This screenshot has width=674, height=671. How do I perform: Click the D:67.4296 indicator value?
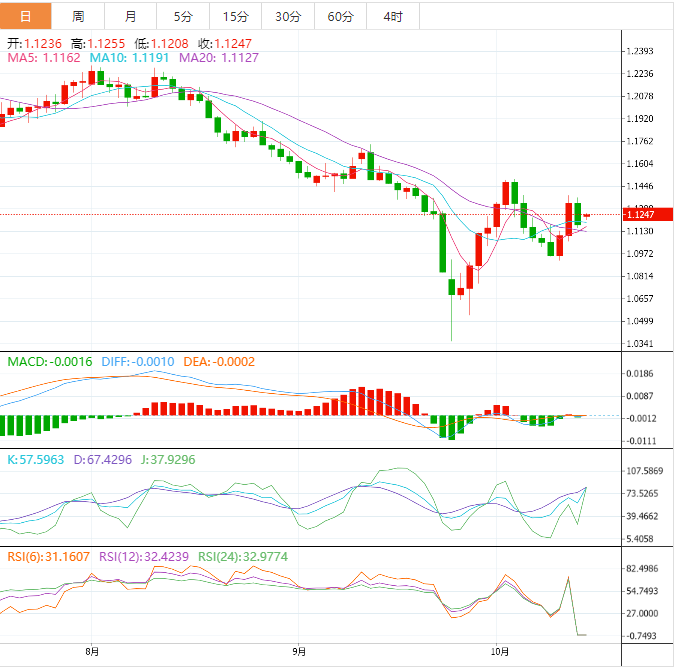pyautogui.click(x=102, y=460)
